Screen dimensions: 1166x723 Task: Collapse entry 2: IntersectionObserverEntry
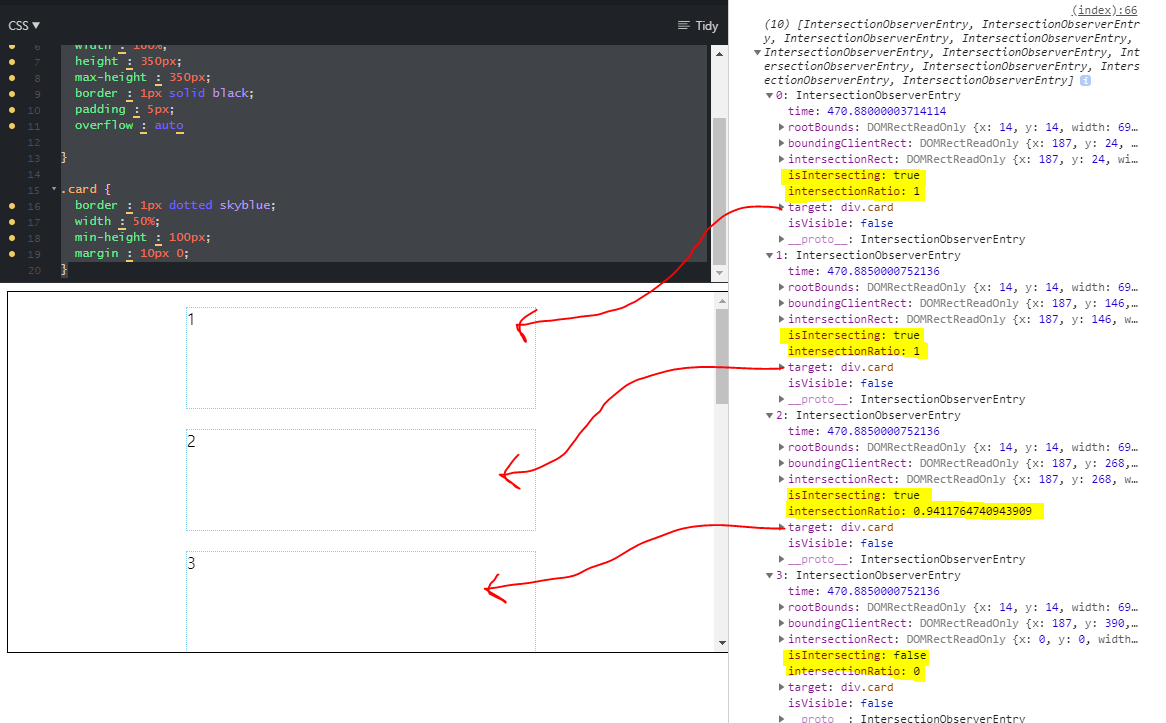(770, 415)
